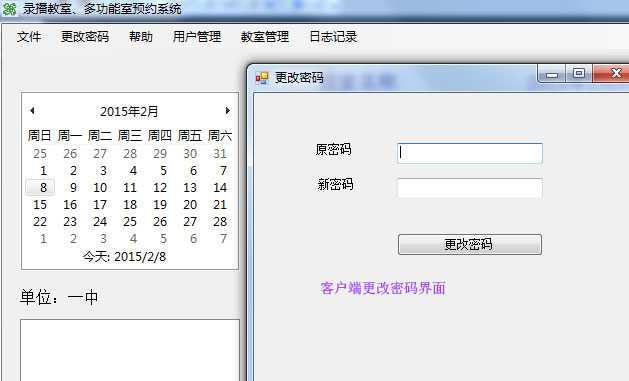Click the 客户端更改密码界面 purple text
This screenshot has height=381, width=629.
click(383, 288)
